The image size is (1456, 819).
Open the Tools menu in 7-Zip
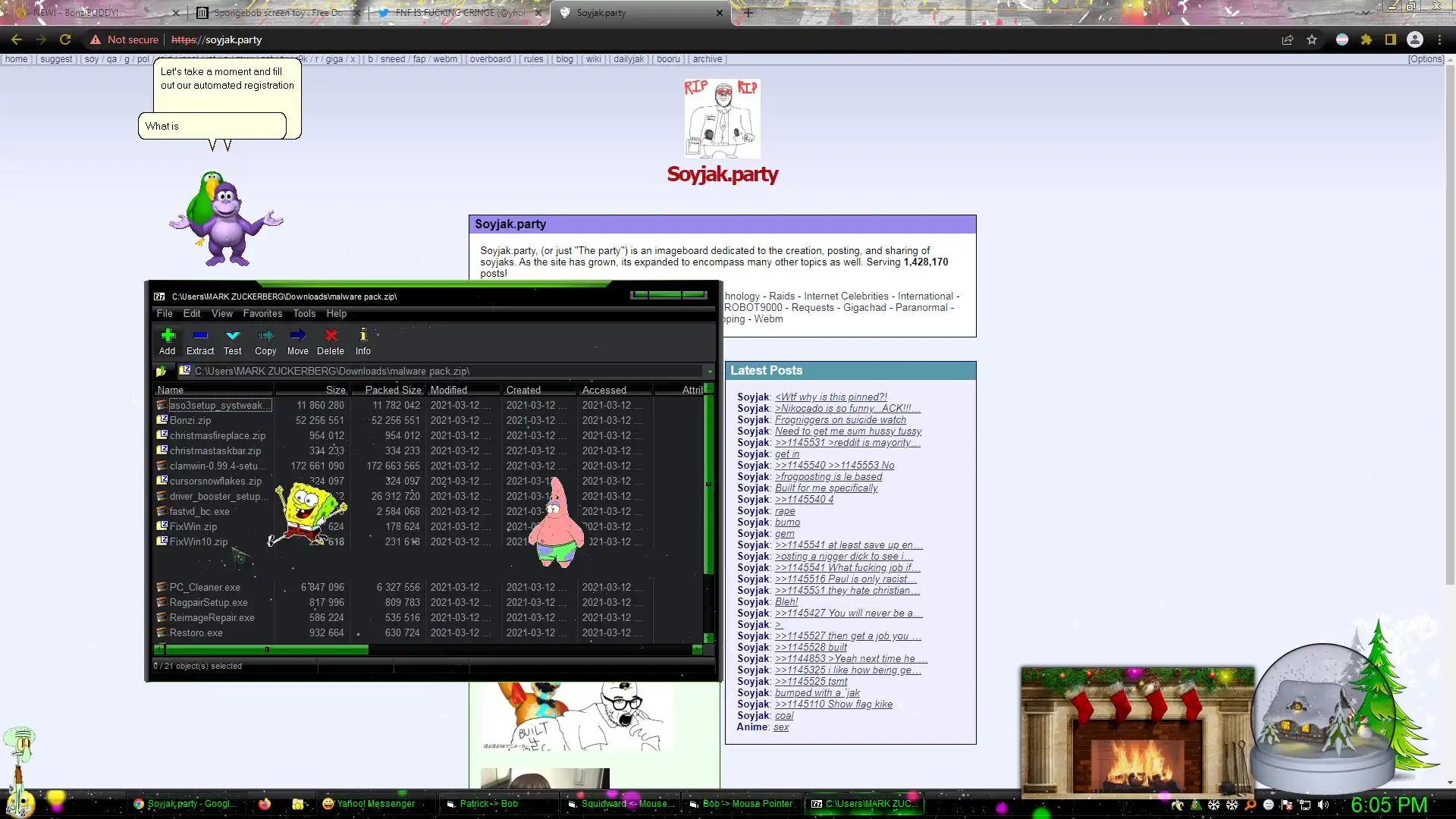coord(304,313)
